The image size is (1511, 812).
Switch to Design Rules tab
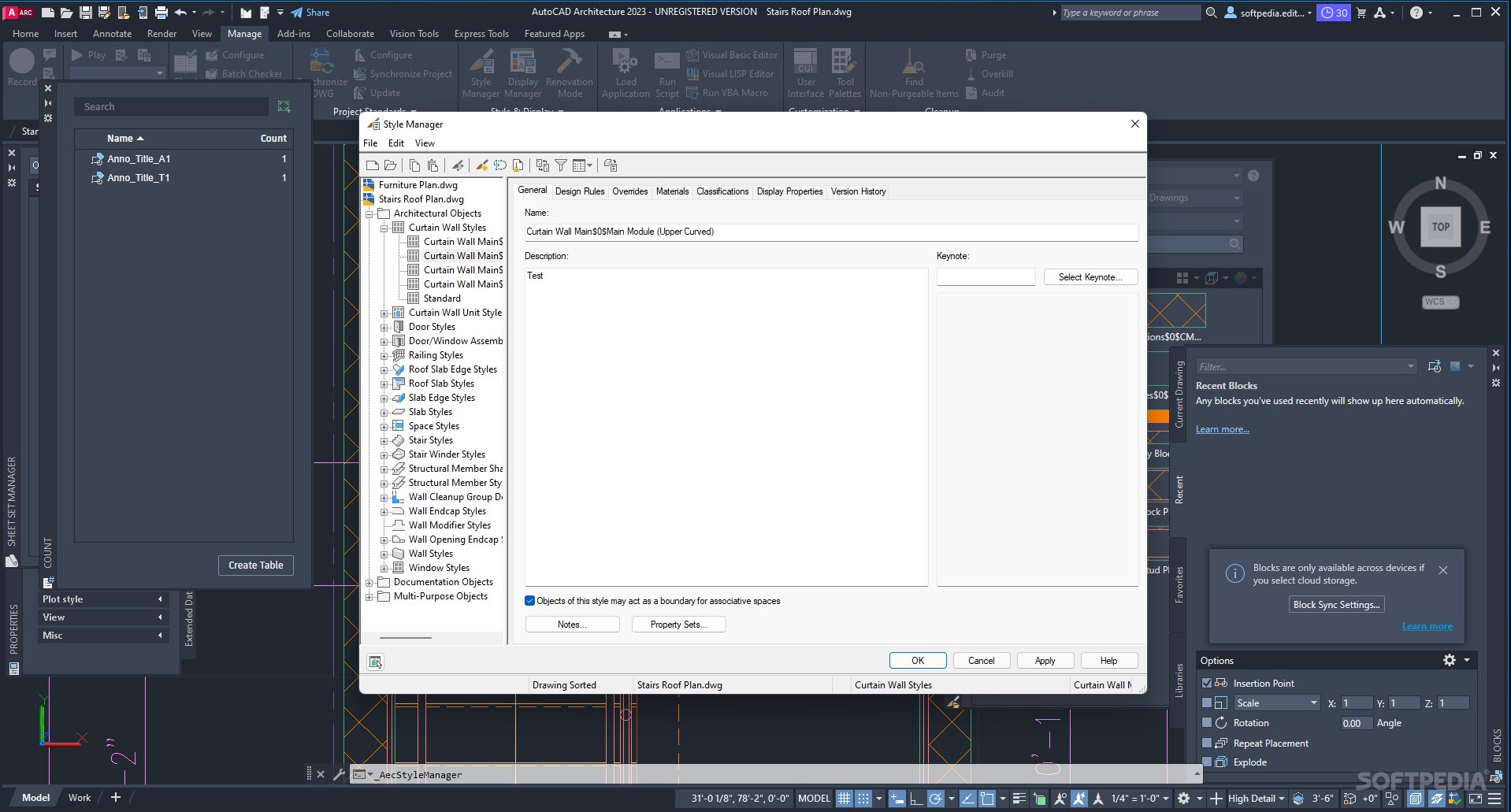pos(580,191)
